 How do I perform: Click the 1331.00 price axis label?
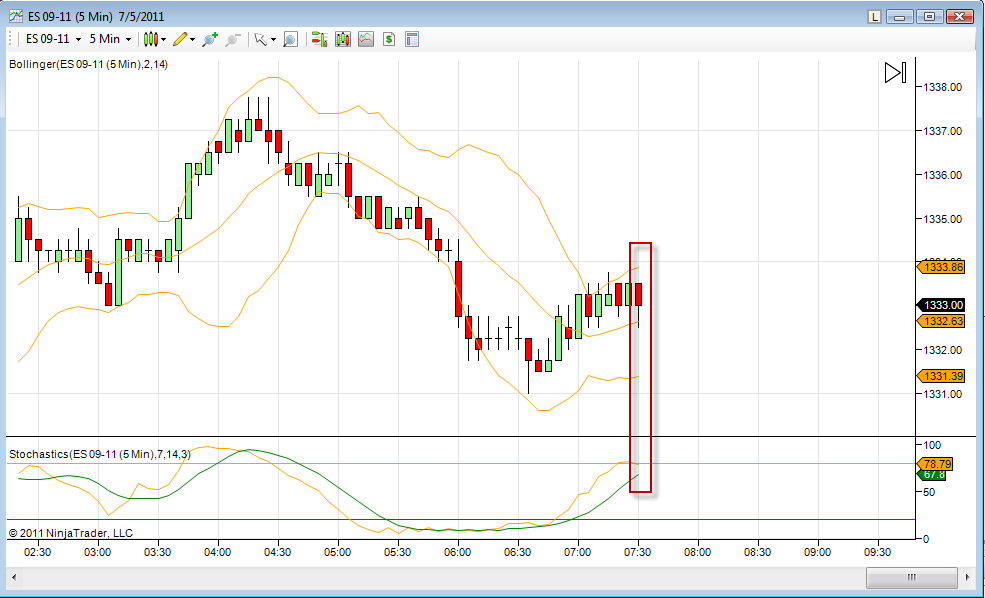[x=942, y=394]
